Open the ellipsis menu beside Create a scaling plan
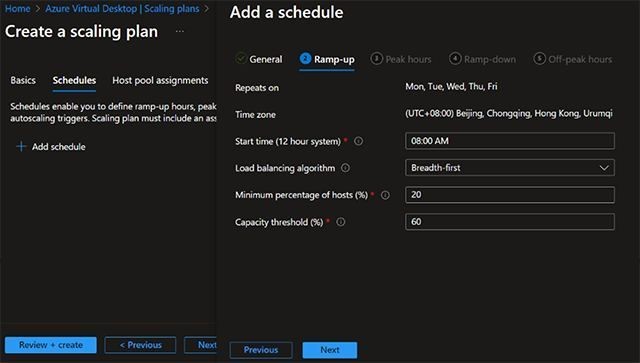 (180, 31)
